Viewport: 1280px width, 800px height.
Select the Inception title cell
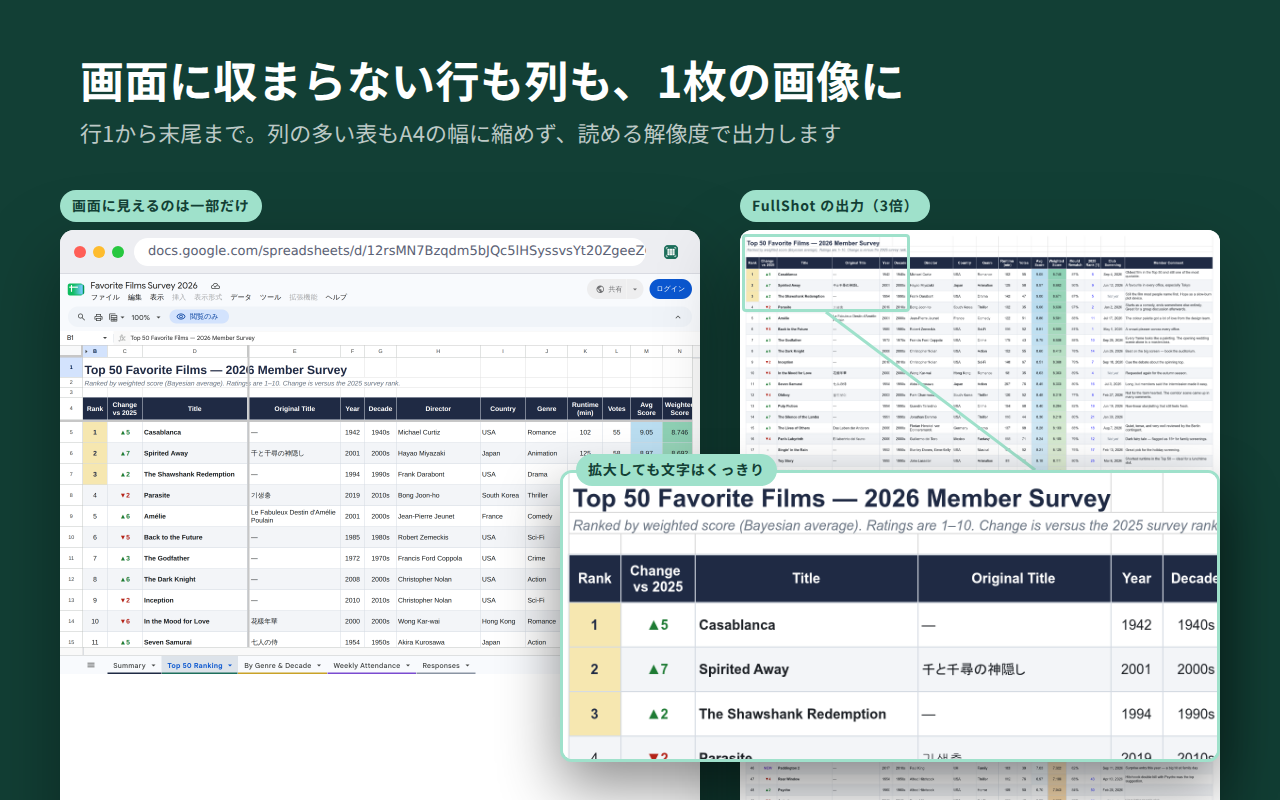pyautogui.click(x=194, y=600)
